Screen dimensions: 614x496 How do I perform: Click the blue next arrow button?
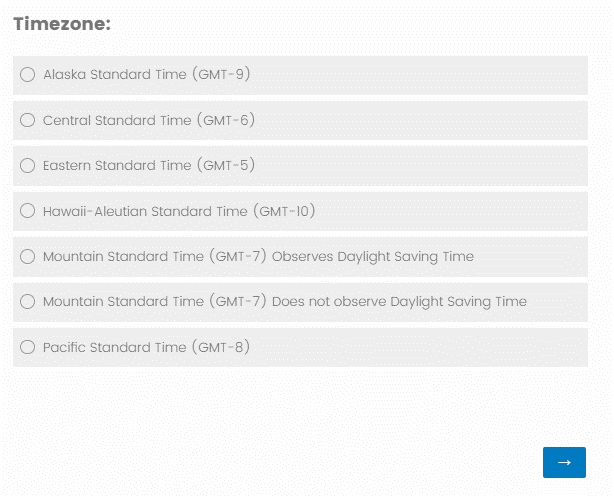[x=564, y=462]
